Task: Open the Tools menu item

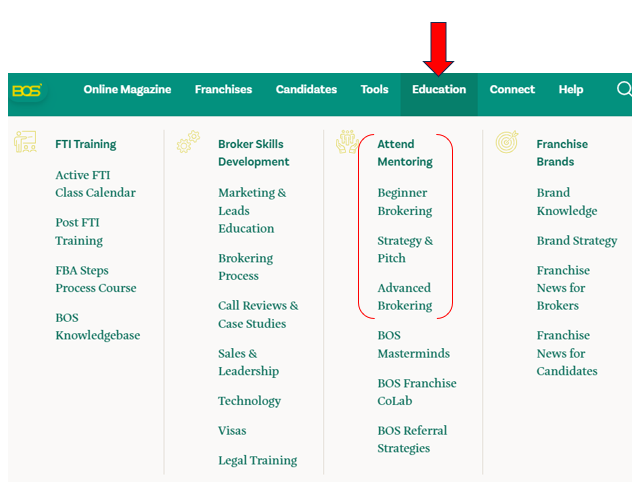Action: pos(375,90)
